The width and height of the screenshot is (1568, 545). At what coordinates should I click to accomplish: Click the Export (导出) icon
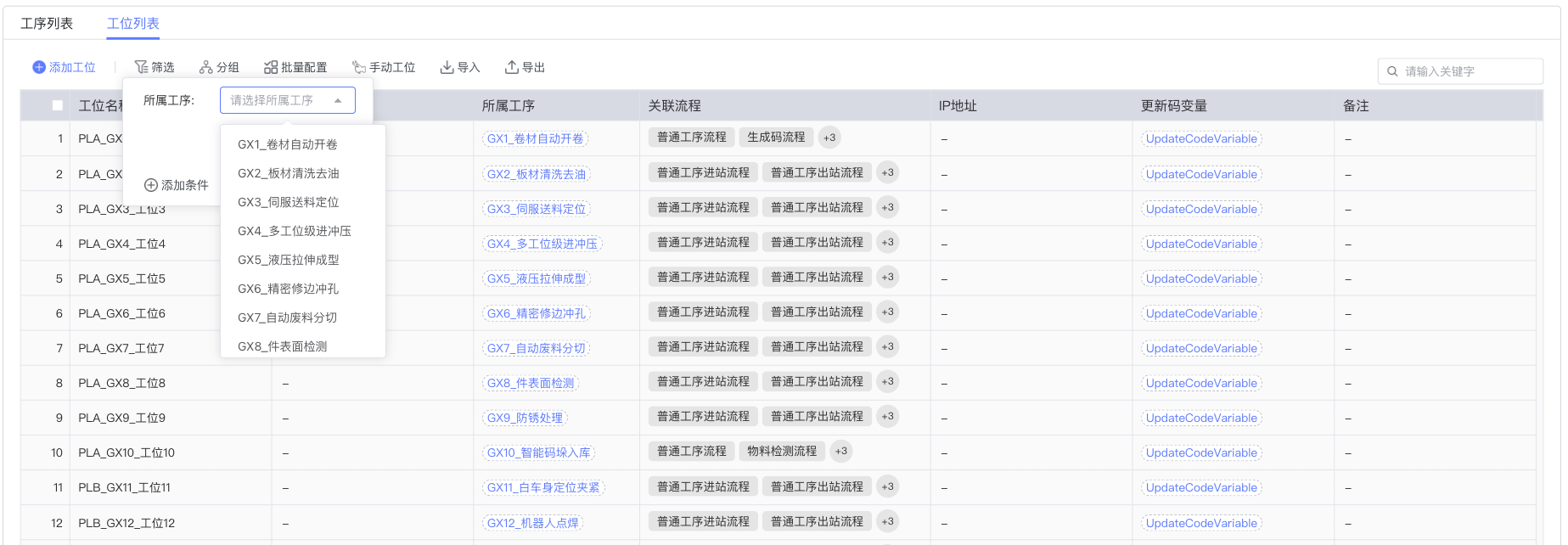512,67
